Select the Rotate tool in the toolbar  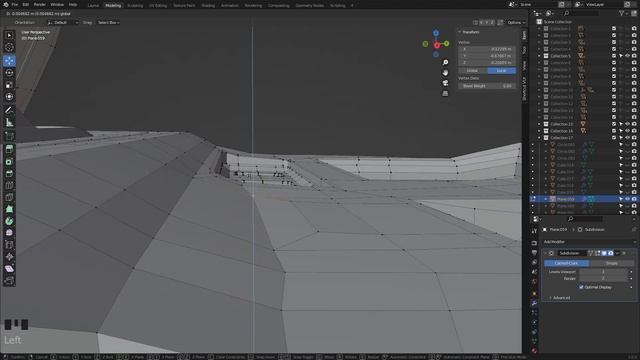[9, 73]
